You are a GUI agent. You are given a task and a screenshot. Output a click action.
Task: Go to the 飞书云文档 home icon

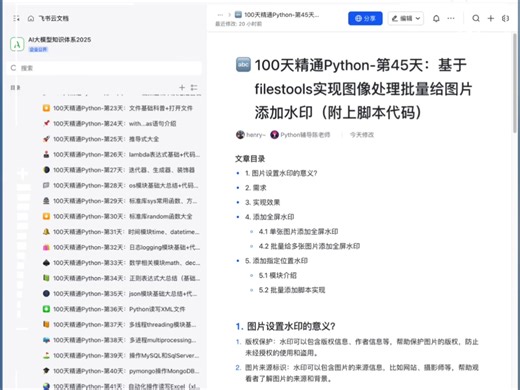click(31, 18)
